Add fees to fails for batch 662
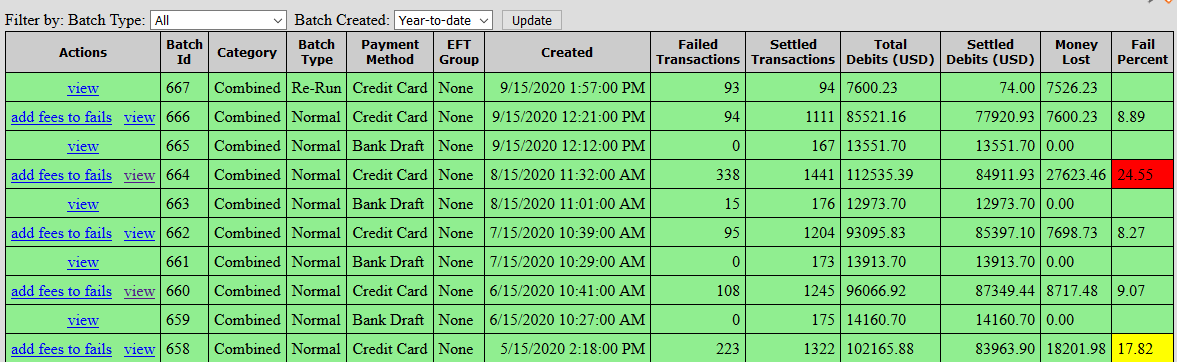Viewport: 1177px width, 362px height. [62, 233]
